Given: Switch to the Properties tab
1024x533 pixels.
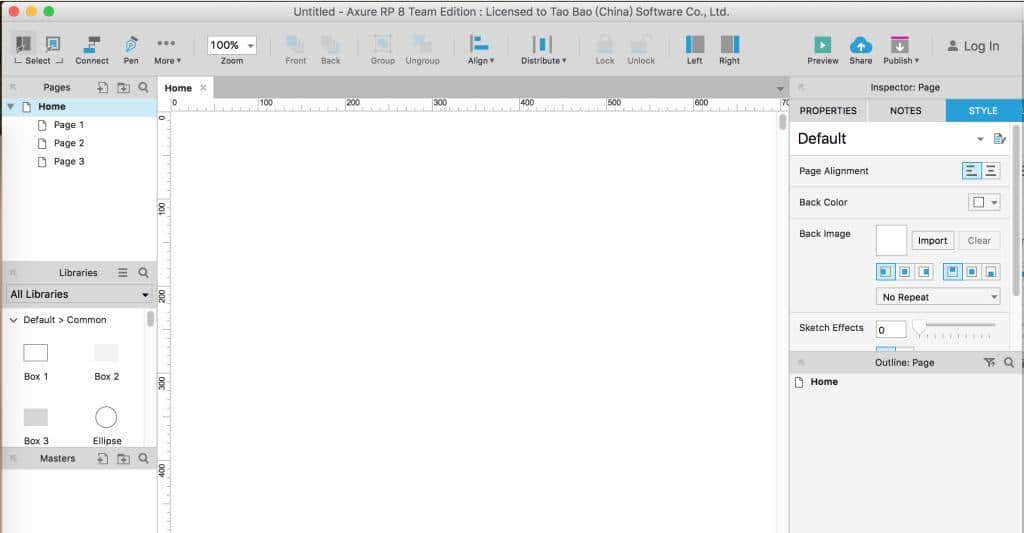Looking at the screenshot, I should 828,111.
